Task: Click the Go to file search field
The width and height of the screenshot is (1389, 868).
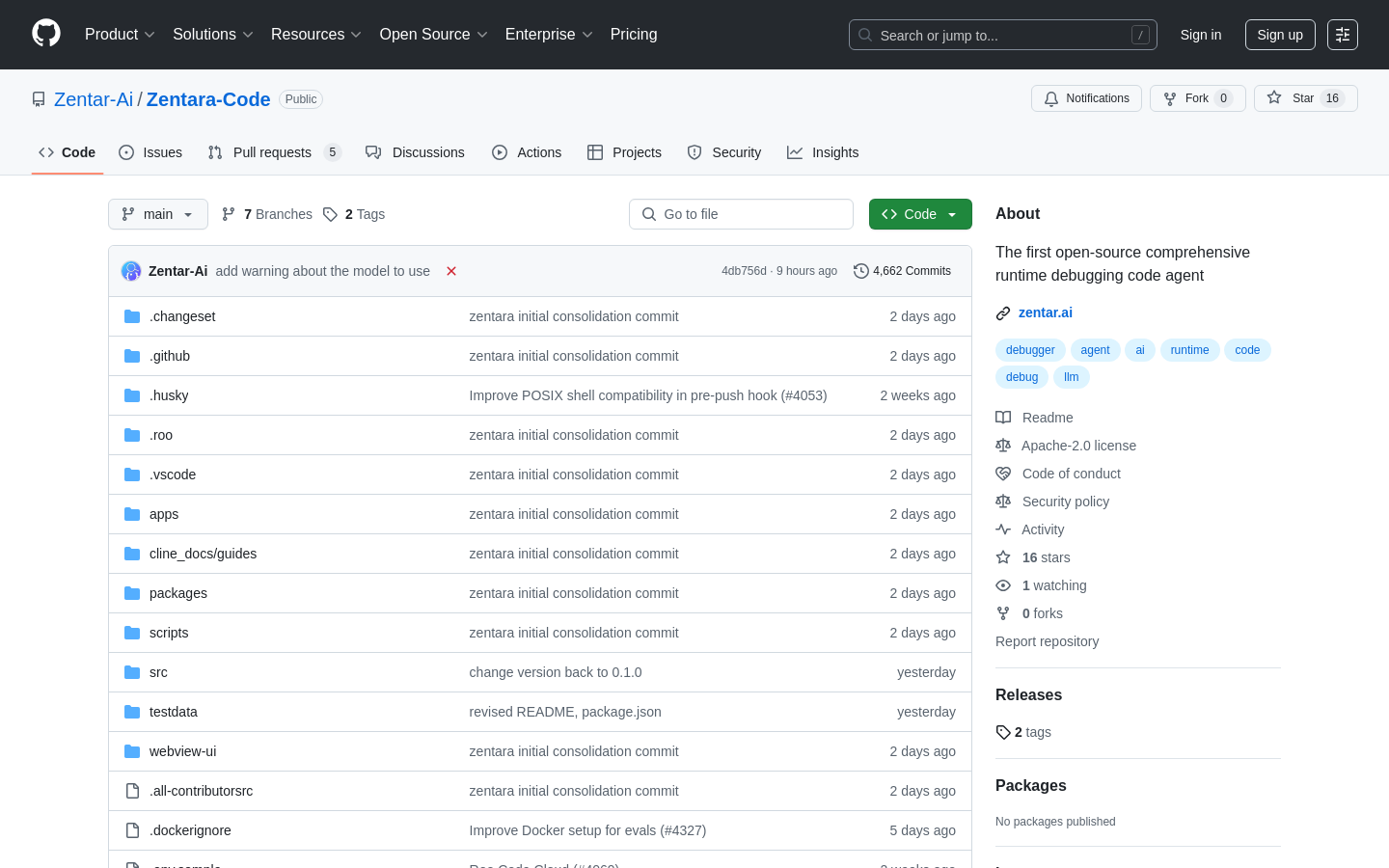Action: pyautogui.click(x=741, y=214)
